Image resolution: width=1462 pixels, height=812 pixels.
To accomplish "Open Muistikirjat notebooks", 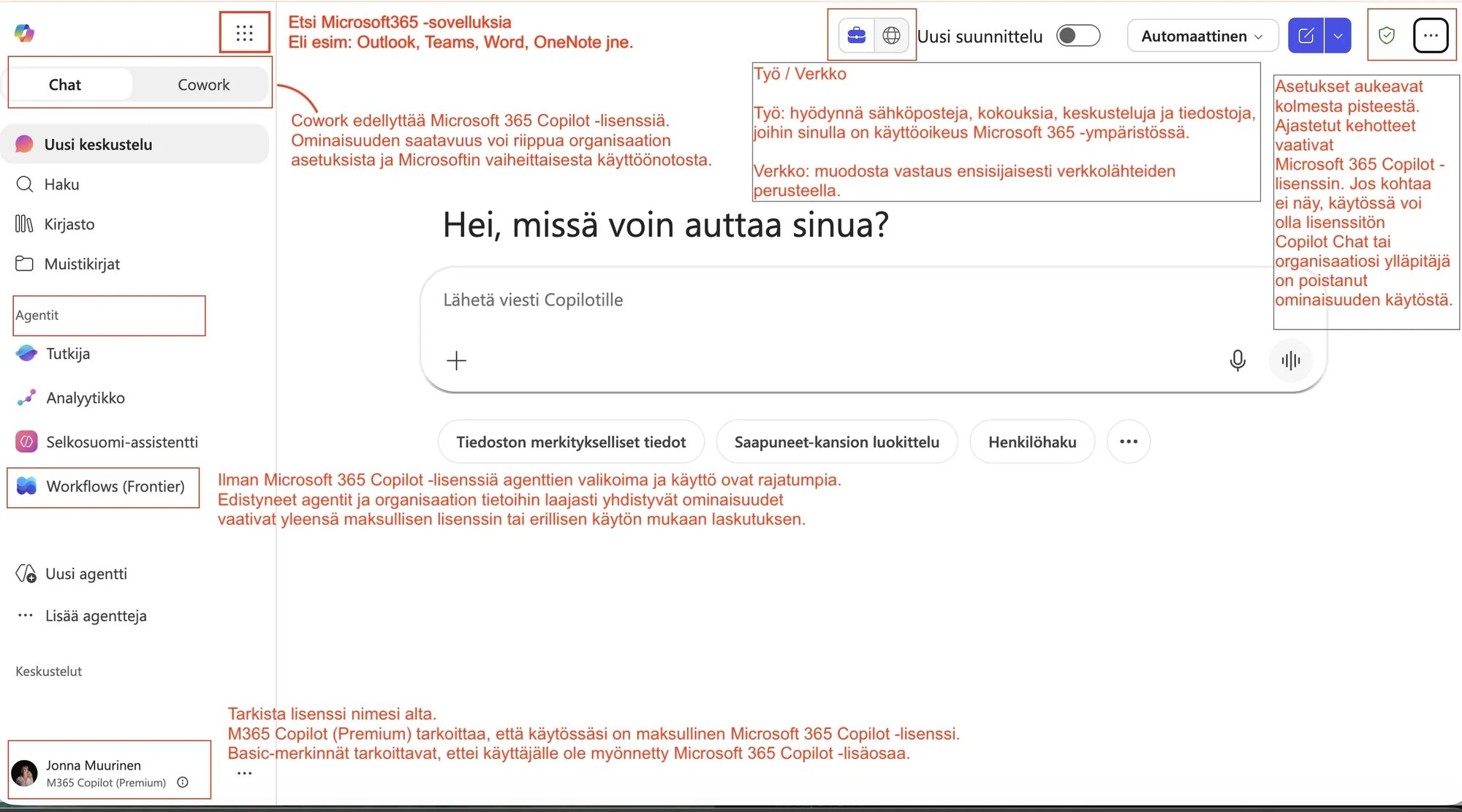I will coord(135,264).
